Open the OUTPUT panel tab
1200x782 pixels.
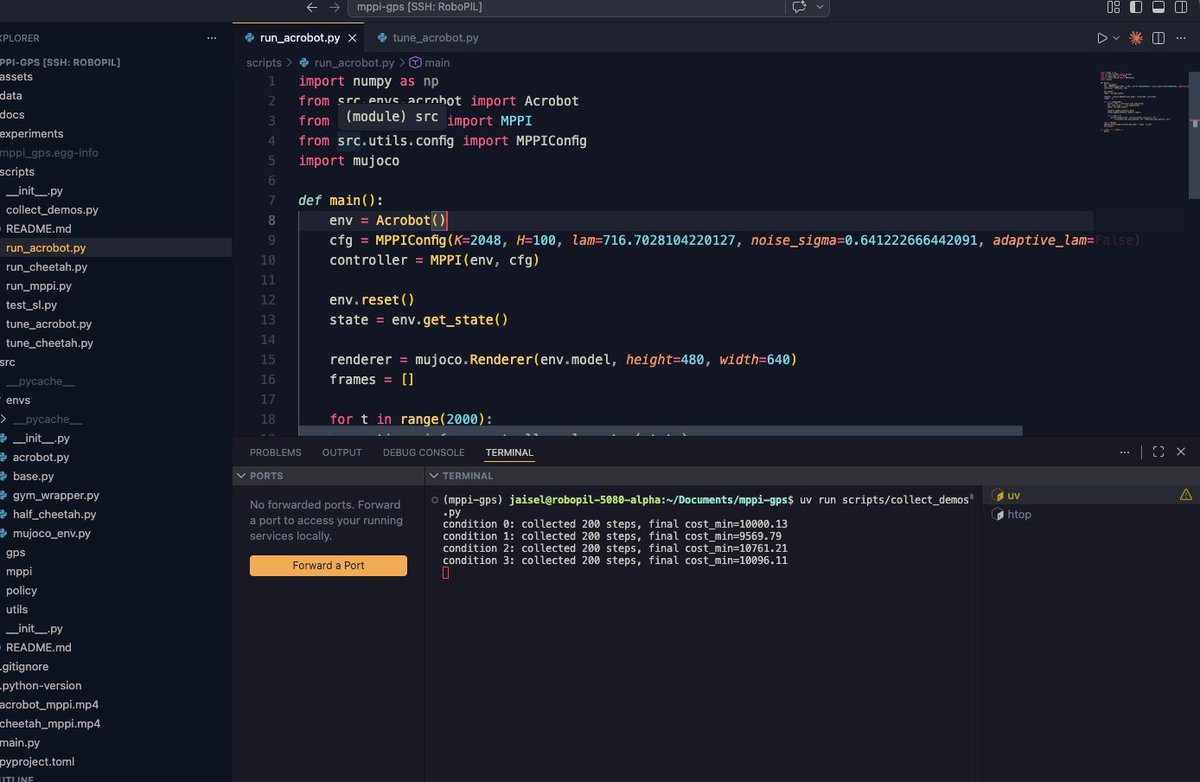(x=342, y=452)
